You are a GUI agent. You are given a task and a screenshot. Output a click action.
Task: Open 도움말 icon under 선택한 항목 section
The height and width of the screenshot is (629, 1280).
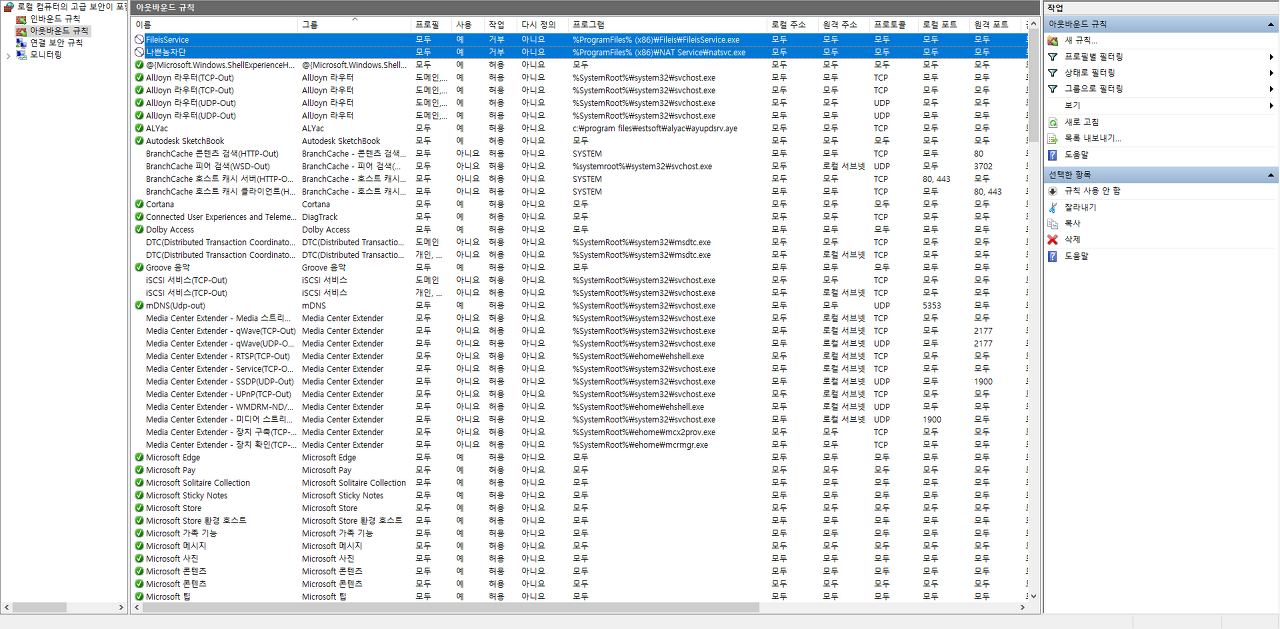[x=1052, y=256]
